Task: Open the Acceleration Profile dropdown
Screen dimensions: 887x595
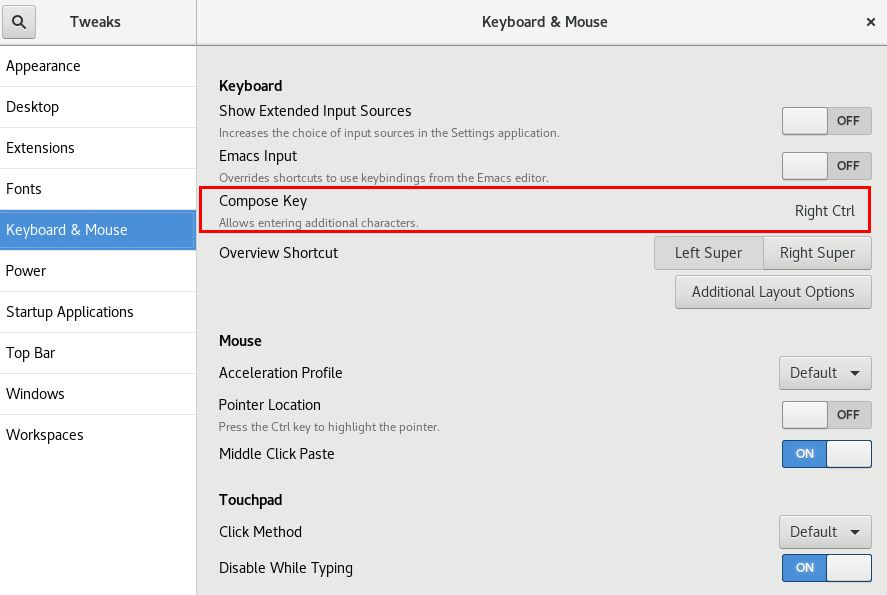Action: pos(824,373)
